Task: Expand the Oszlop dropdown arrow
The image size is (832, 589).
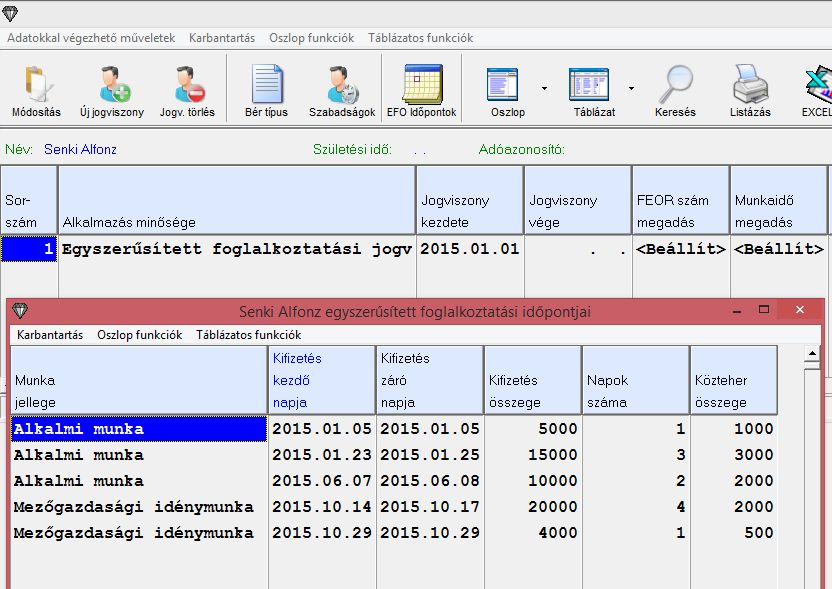Action: pyautogui.click(x=544, y=88)
